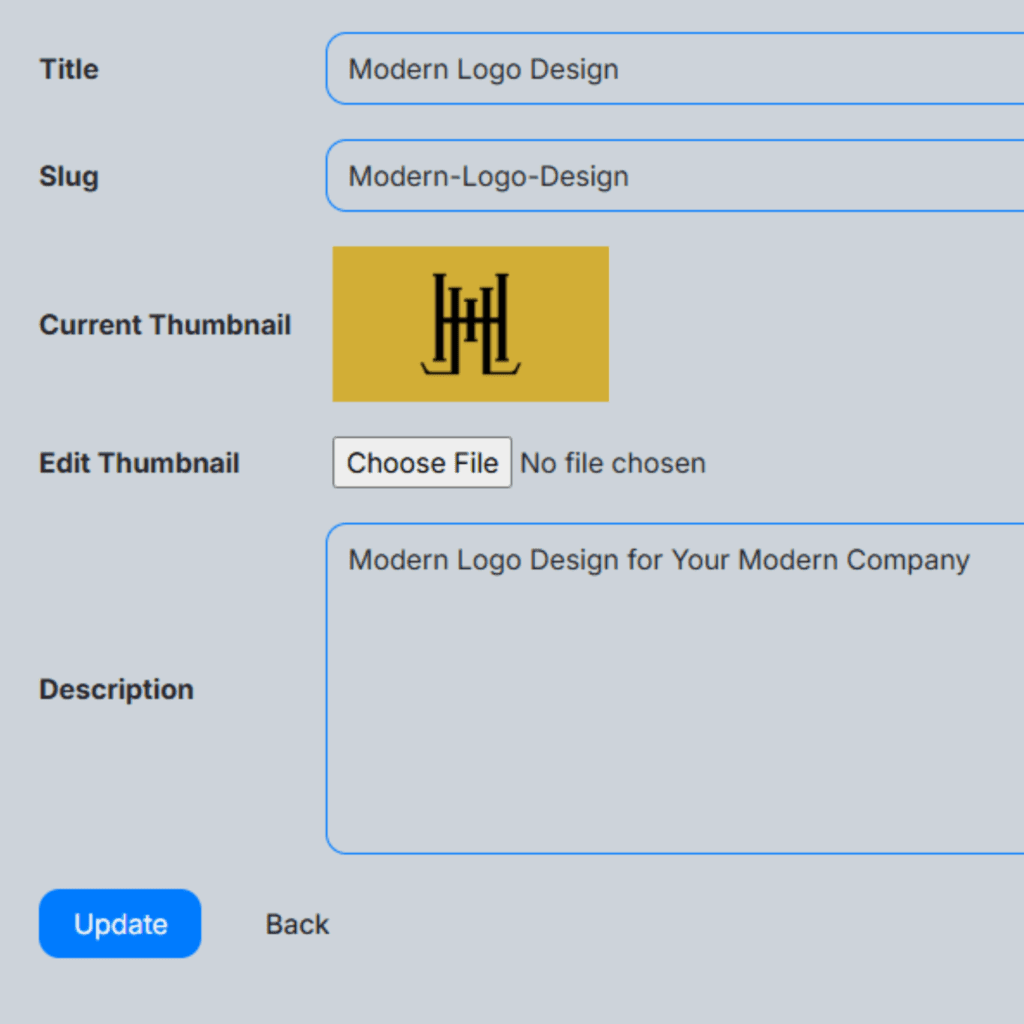1024x1024 pixels.
Task: Go back using the Back link
Action: click(297, 924)
